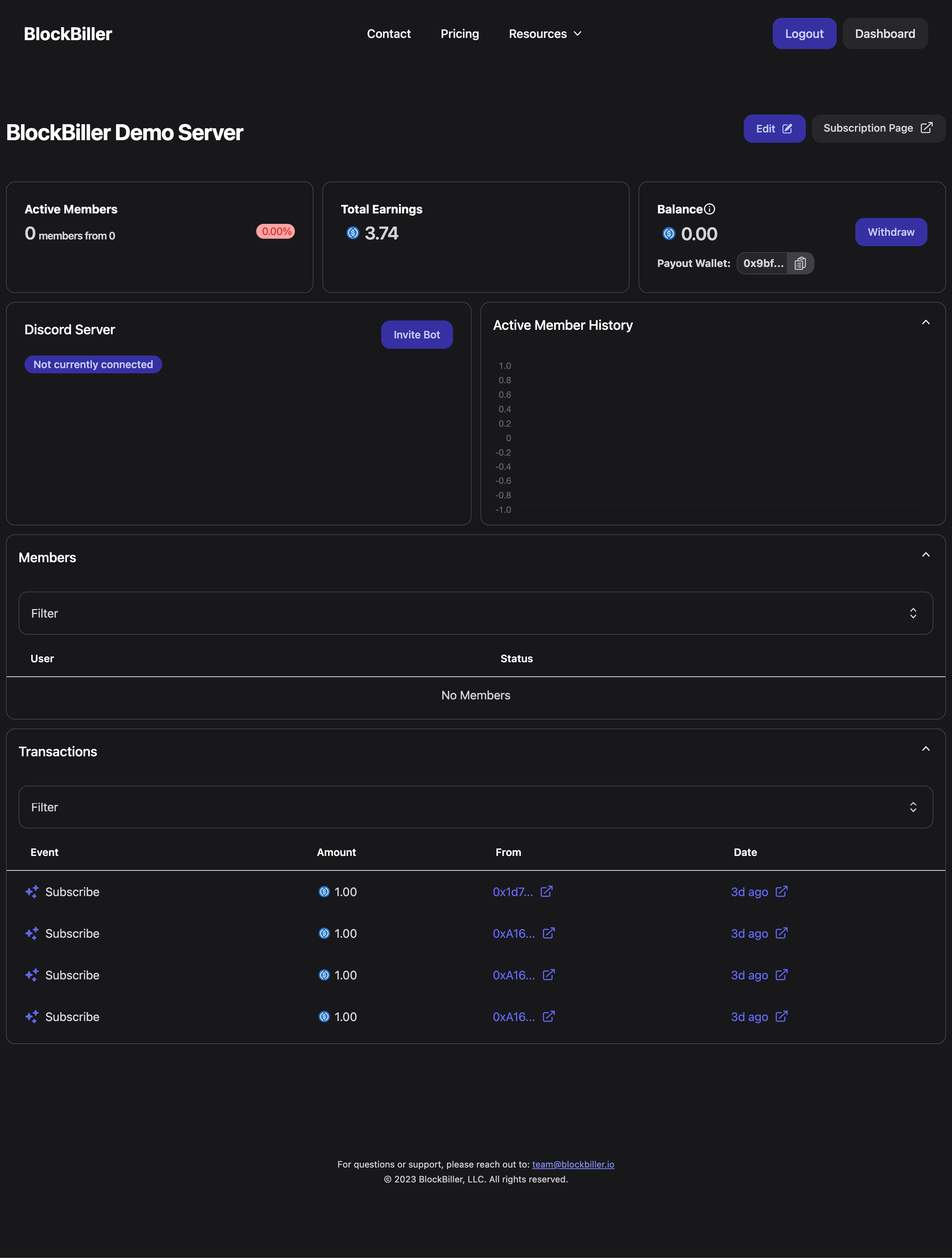Viewport: 952px width, 1259px height.
Task: Open the Transactions Filter dropdown
Action: click(475, 807)
